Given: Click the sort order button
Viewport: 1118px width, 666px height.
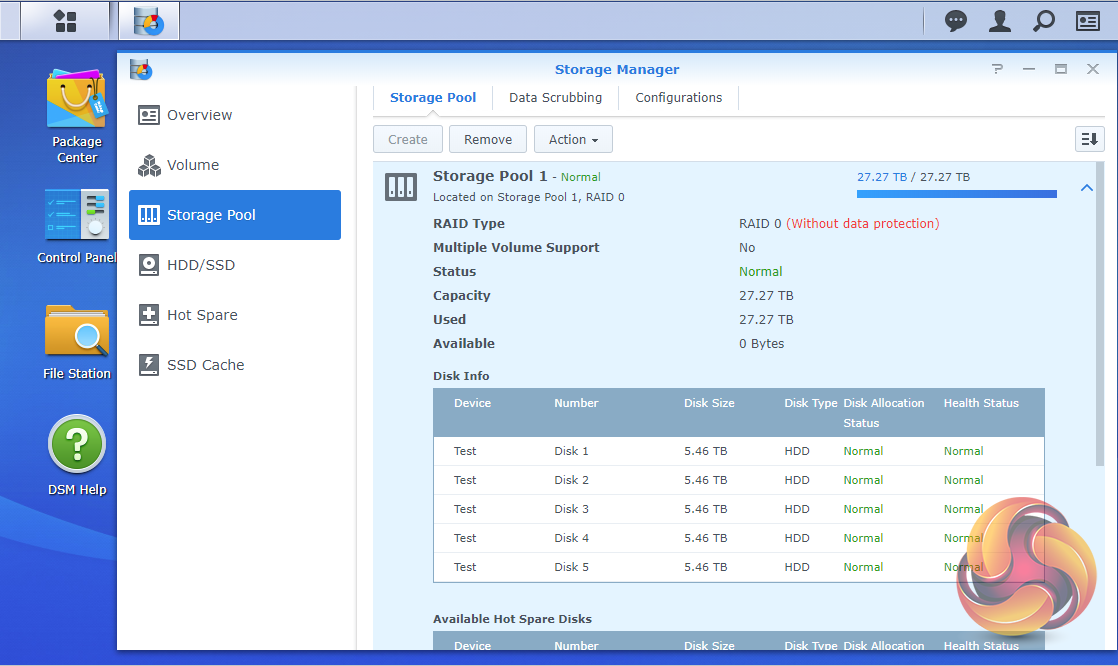Looking at the screenshot, I should coord(1089,139).
